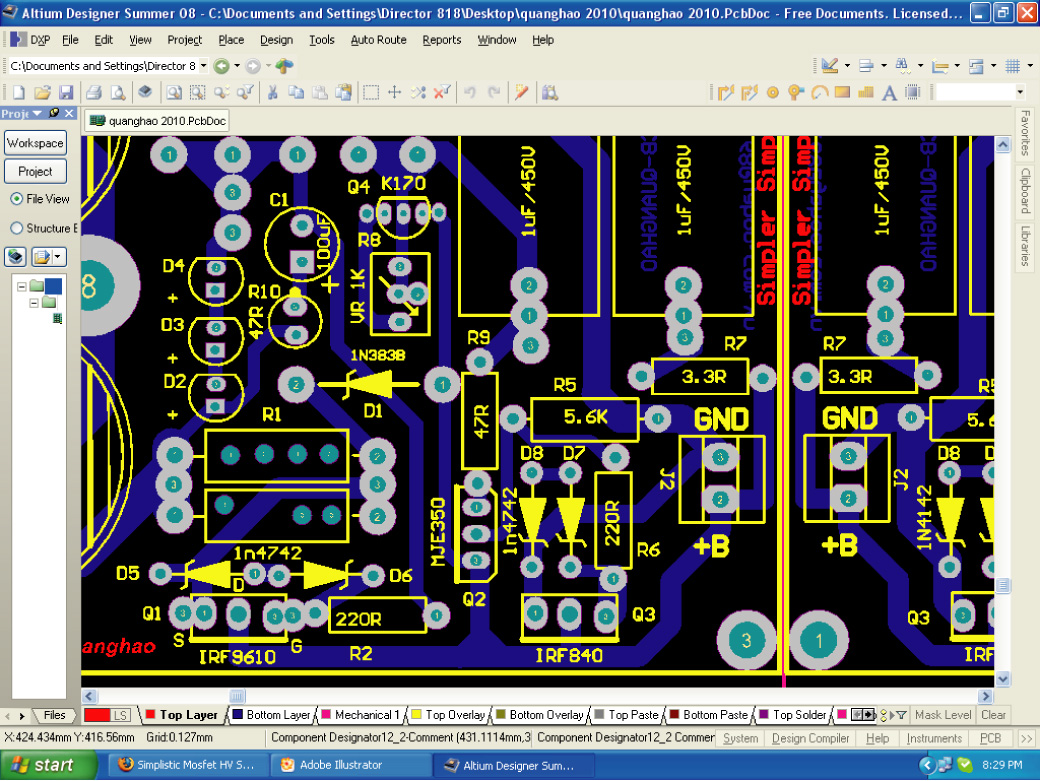1040x781 pixels.
Task: Click the Clear button
Action: coord(993,715)
